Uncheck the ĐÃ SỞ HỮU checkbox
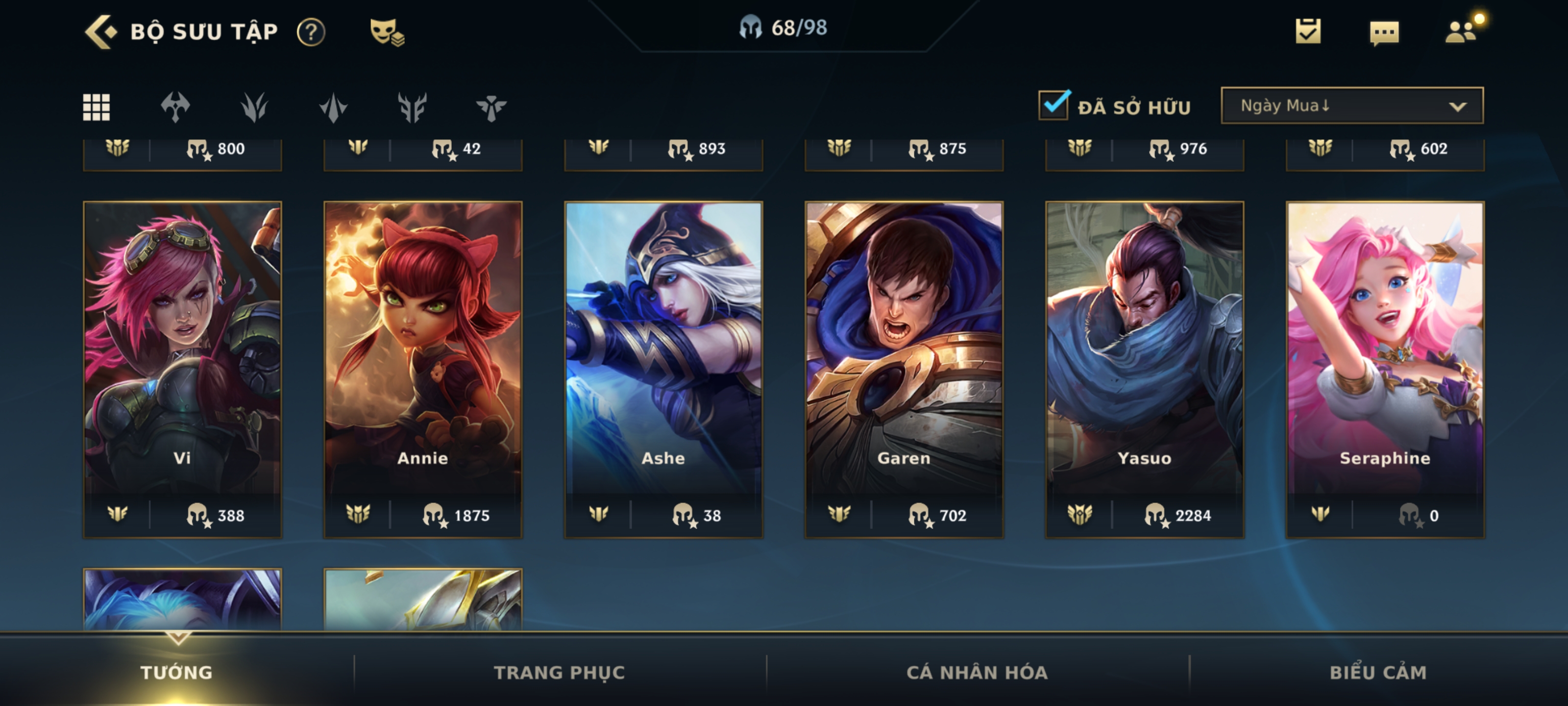The height and width of the screenshot is (706, 1568). click(x=1053, y=105)
